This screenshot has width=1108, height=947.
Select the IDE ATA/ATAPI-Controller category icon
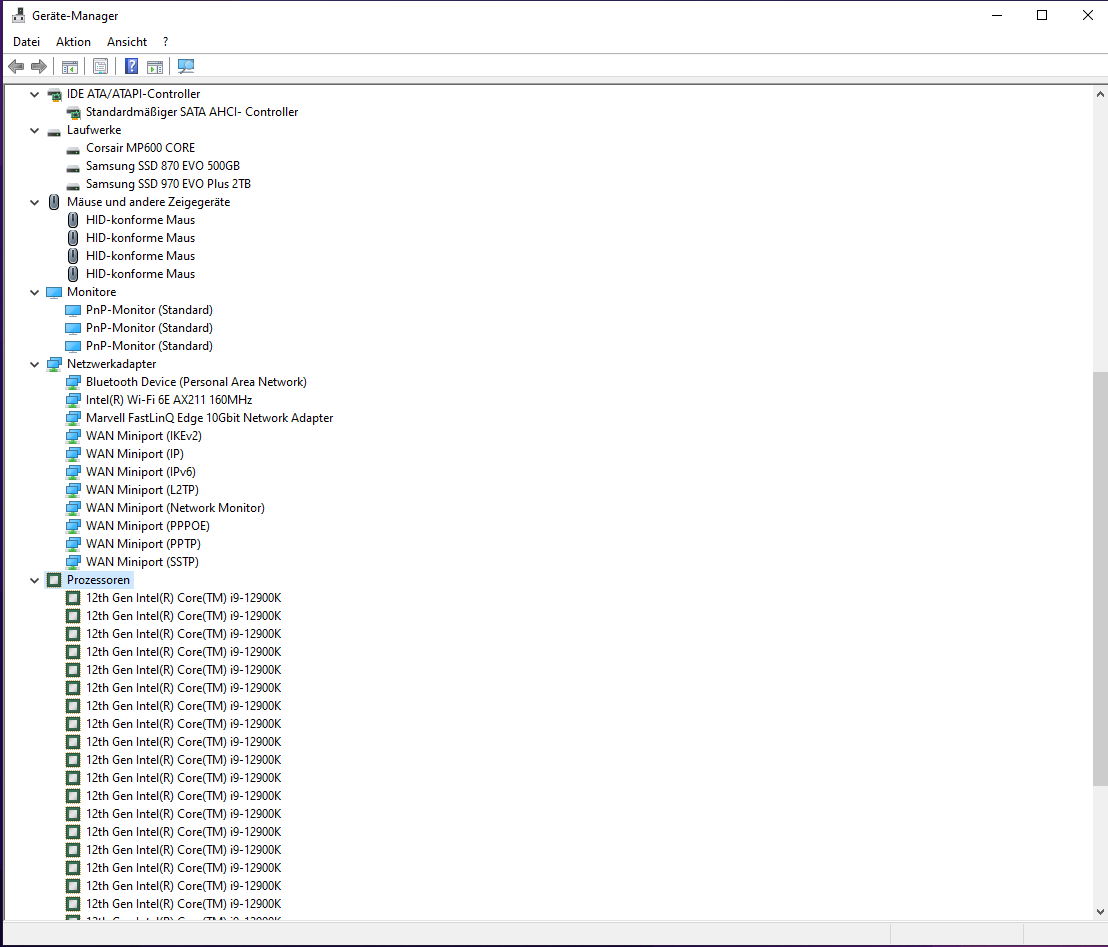pyautogui.click(x=54, y=94)
